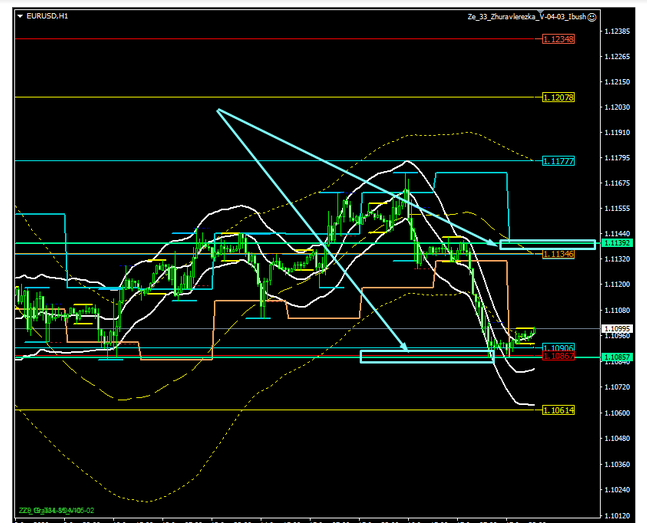The width and height of the screenshot is (647, 529).
Task: Click the smiley face expert advisor icon
Action: pyautogui.click(x=593, y=17)
